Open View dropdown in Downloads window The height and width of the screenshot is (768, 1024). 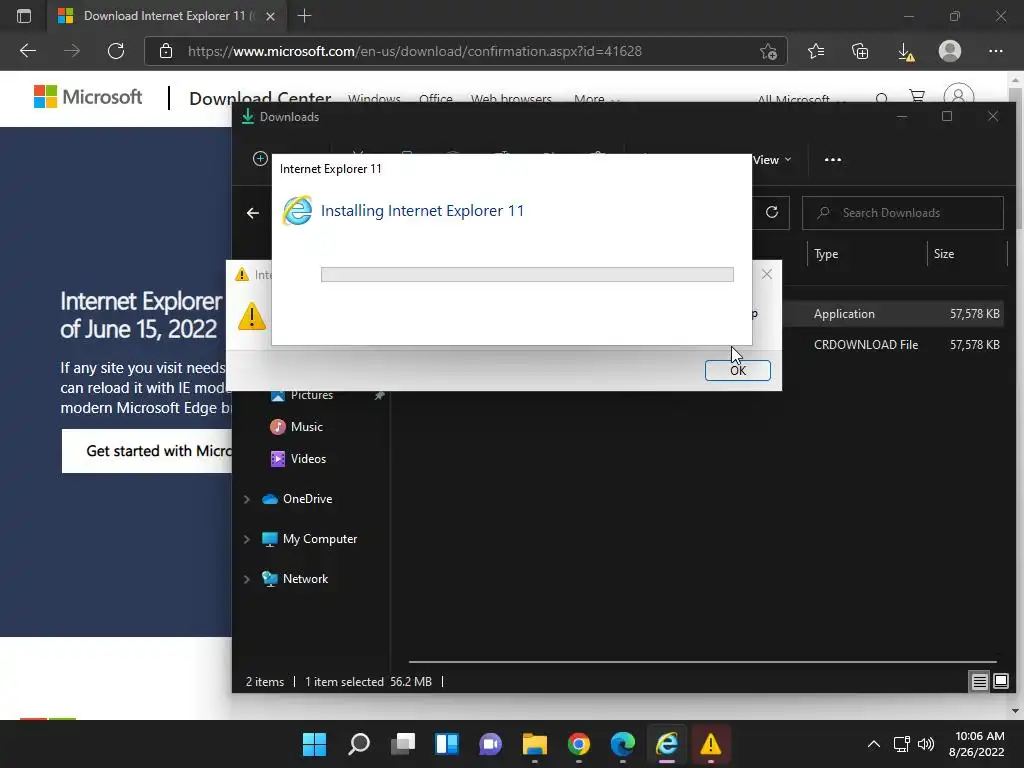(x=772, y=160)
